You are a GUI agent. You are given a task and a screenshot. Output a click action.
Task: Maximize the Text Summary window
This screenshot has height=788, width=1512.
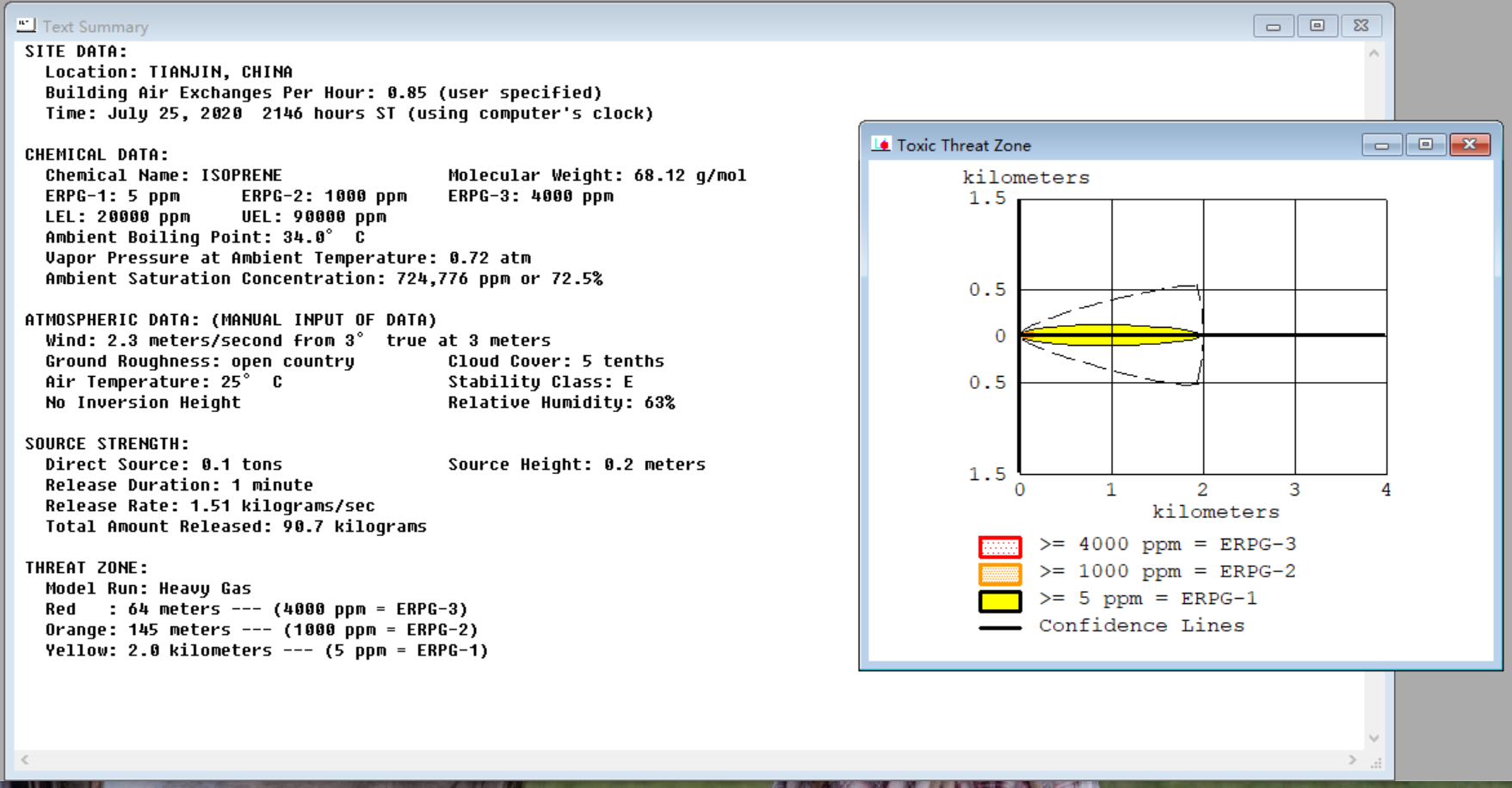tap(1317, 26)
